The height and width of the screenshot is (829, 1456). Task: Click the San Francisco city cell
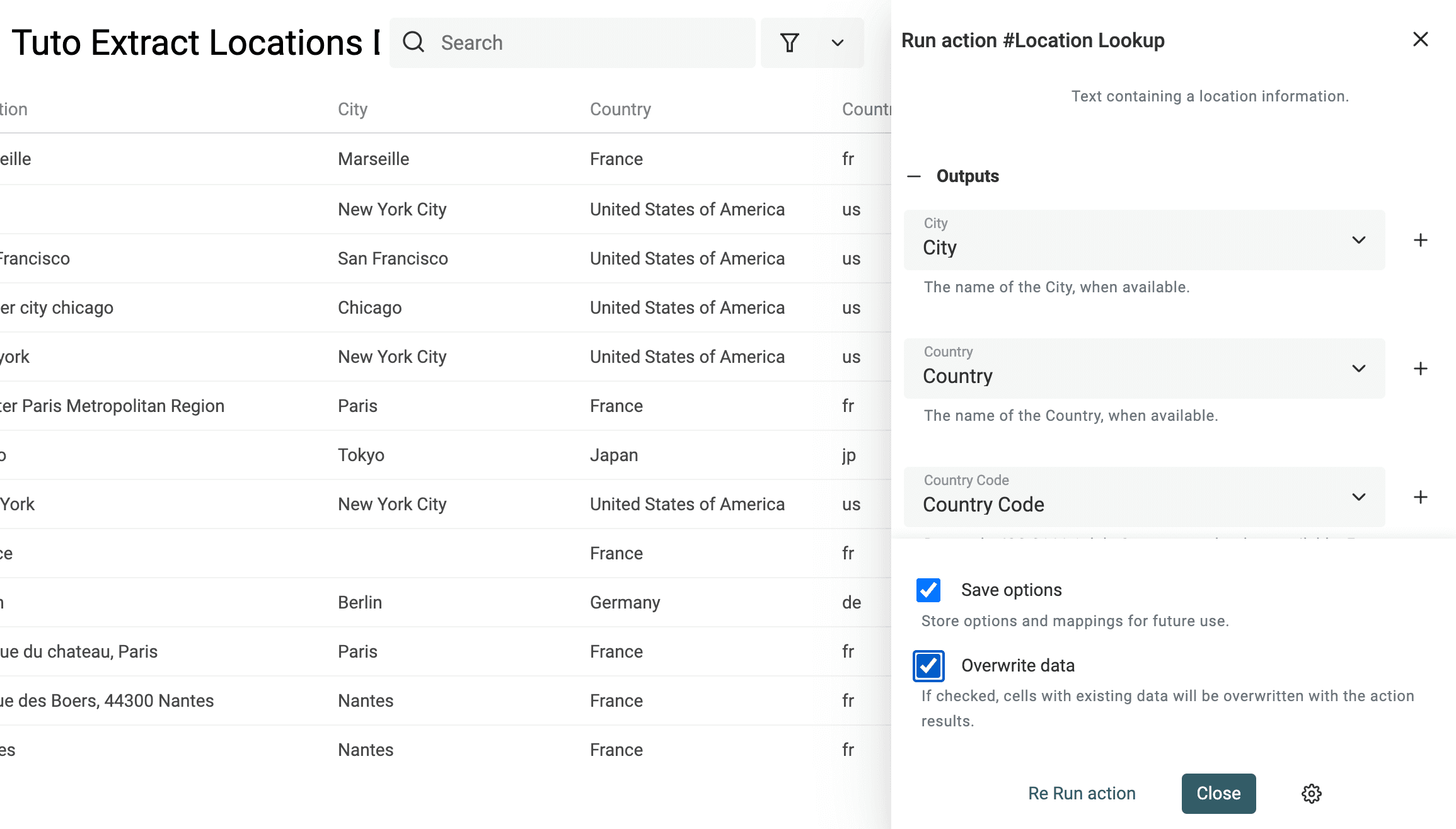[x=393, y=258]
